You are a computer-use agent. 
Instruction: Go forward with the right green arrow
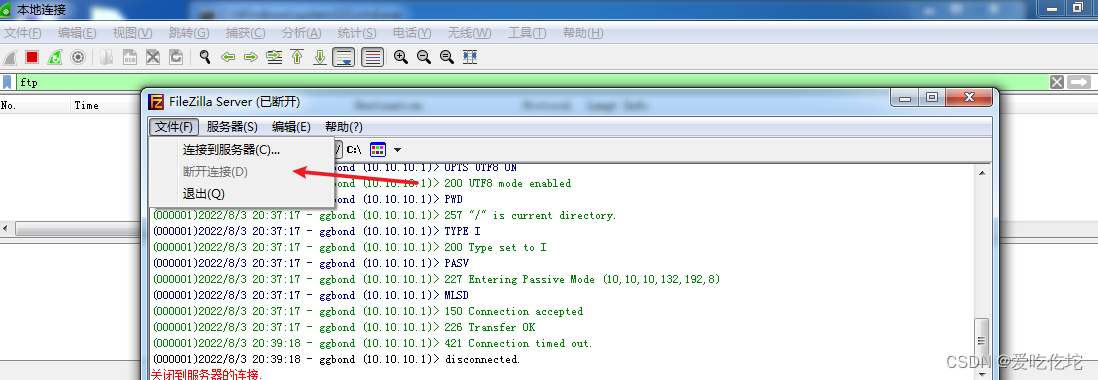point(251,57)
